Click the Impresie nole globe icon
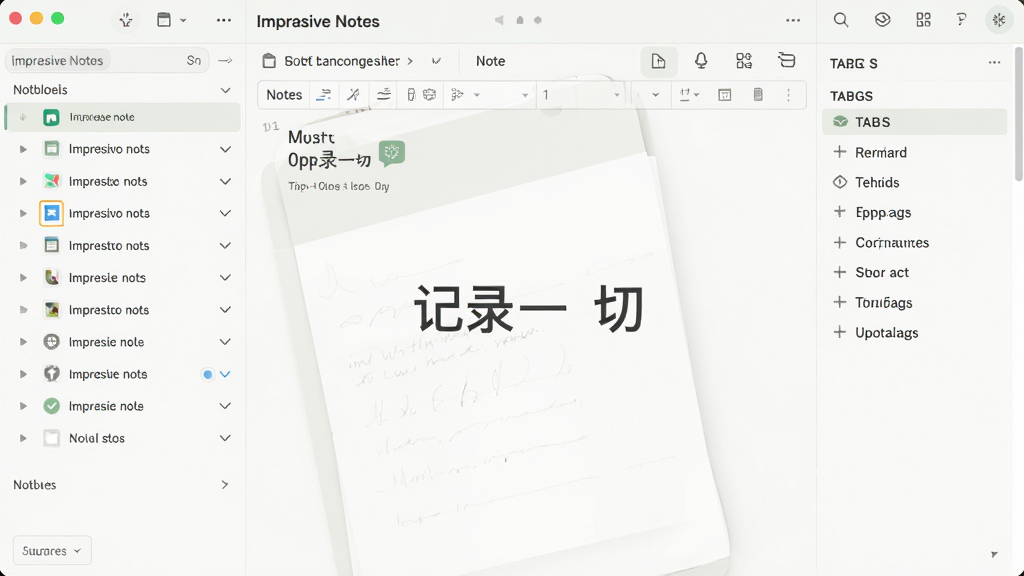Viewport: 1024px width, 576px height. click(x=52, y=342)
